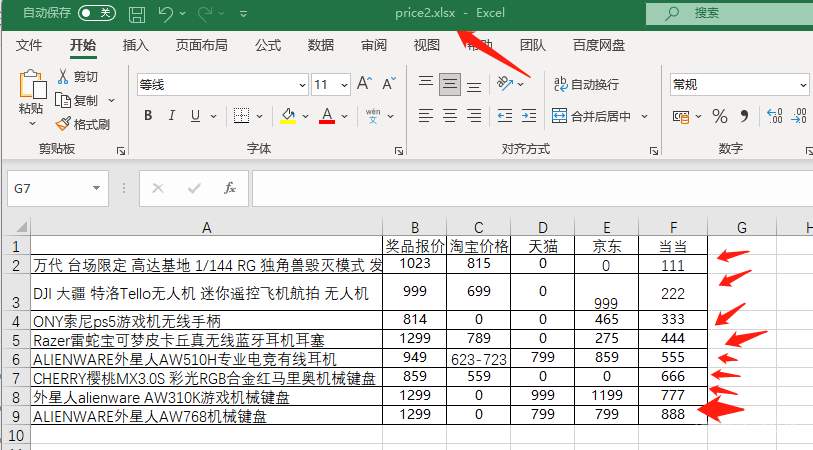This screenshot has width=813, height=450.
Task: Decrease the indent
Action: click(504, 116)
